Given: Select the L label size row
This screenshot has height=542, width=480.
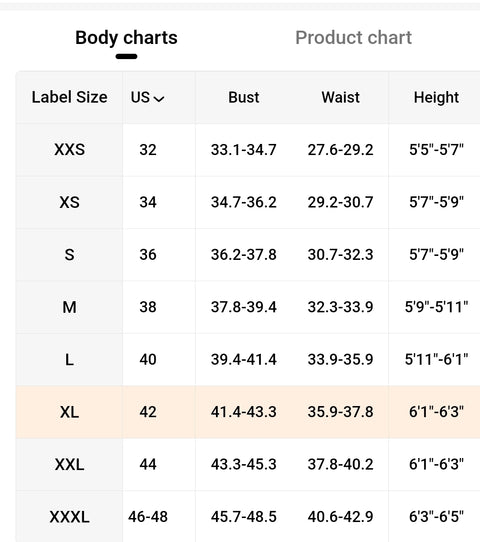Looking at the screenshot, I should (x=248, y=359).
